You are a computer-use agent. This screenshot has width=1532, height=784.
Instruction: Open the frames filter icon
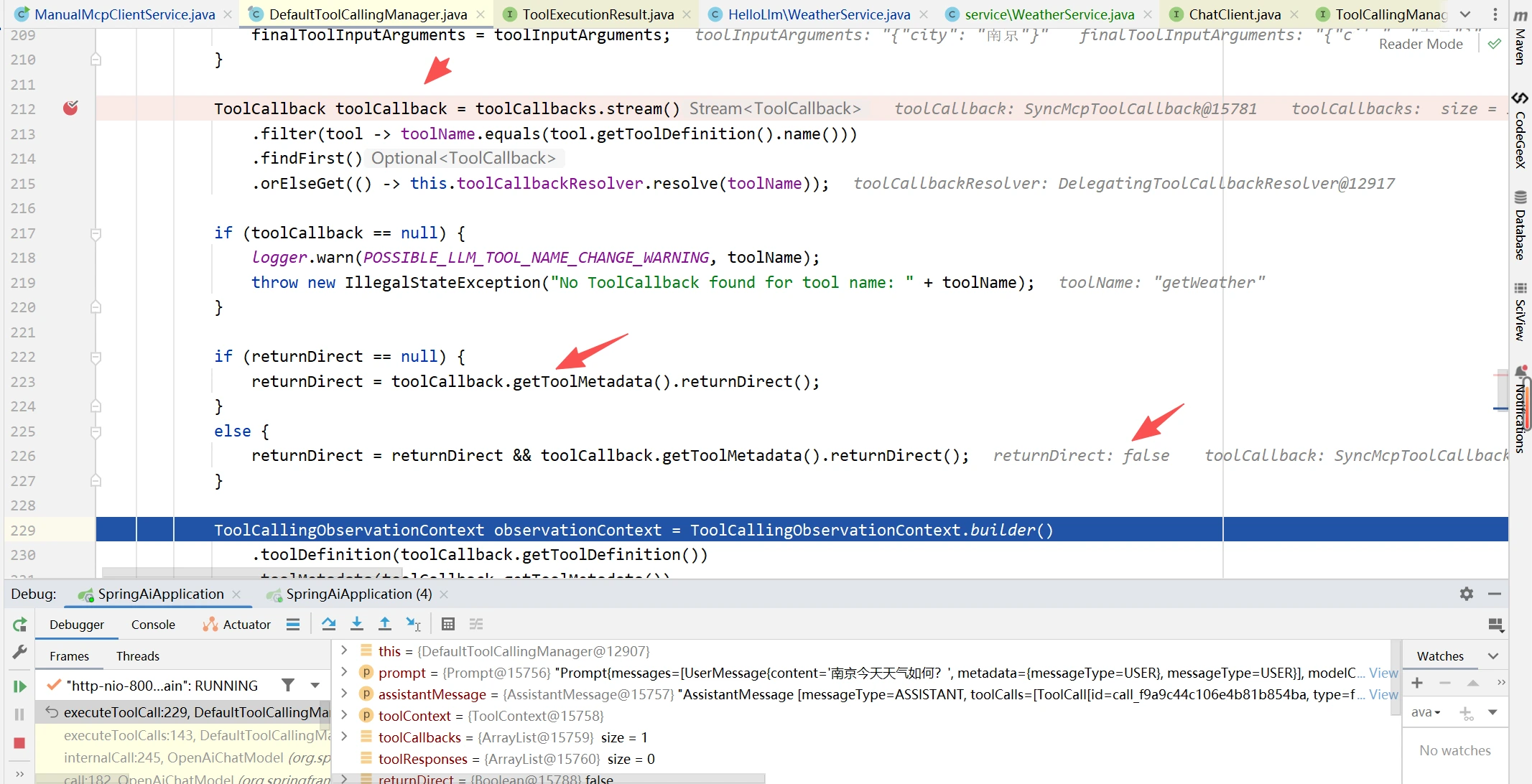click(x=288, y=685)
